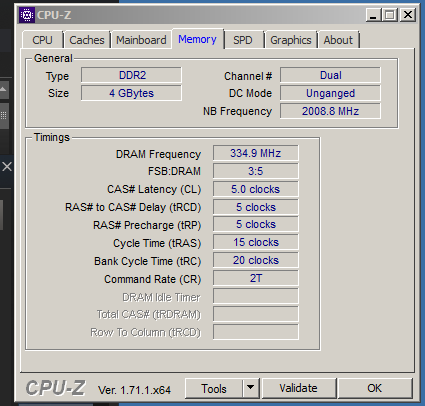Open the Graphics tab
425x406 pixels.
[x=291, y=40]
